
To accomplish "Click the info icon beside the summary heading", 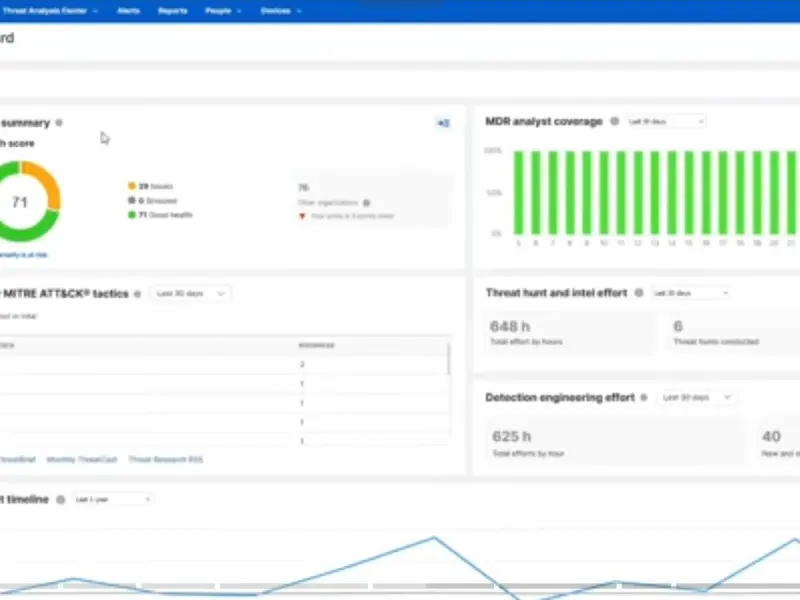I will (60, 123).
